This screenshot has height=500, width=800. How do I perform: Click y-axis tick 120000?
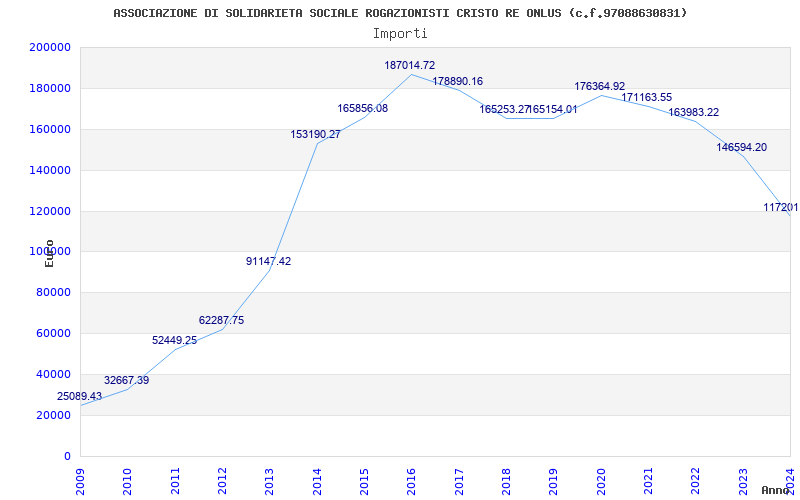pyautogui.click(x=50, y=211)
